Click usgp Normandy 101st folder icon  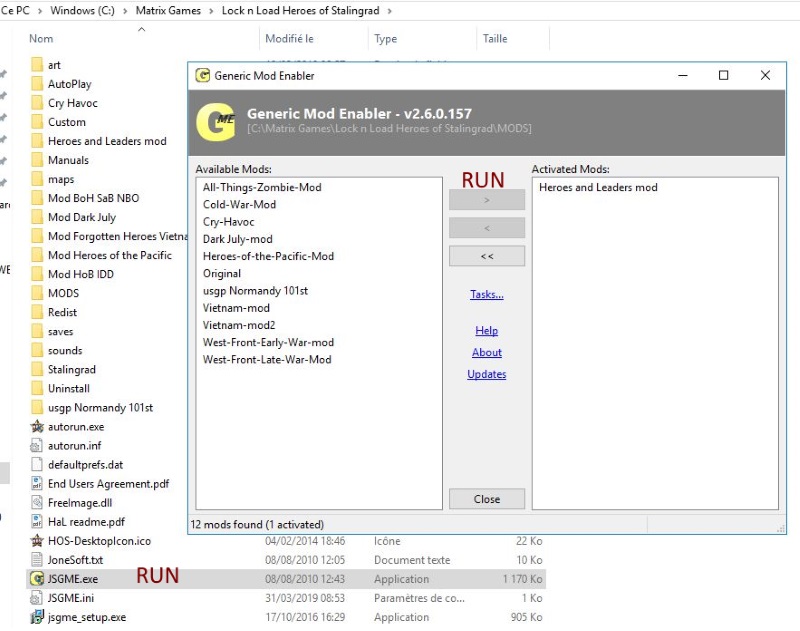(37, 408)
